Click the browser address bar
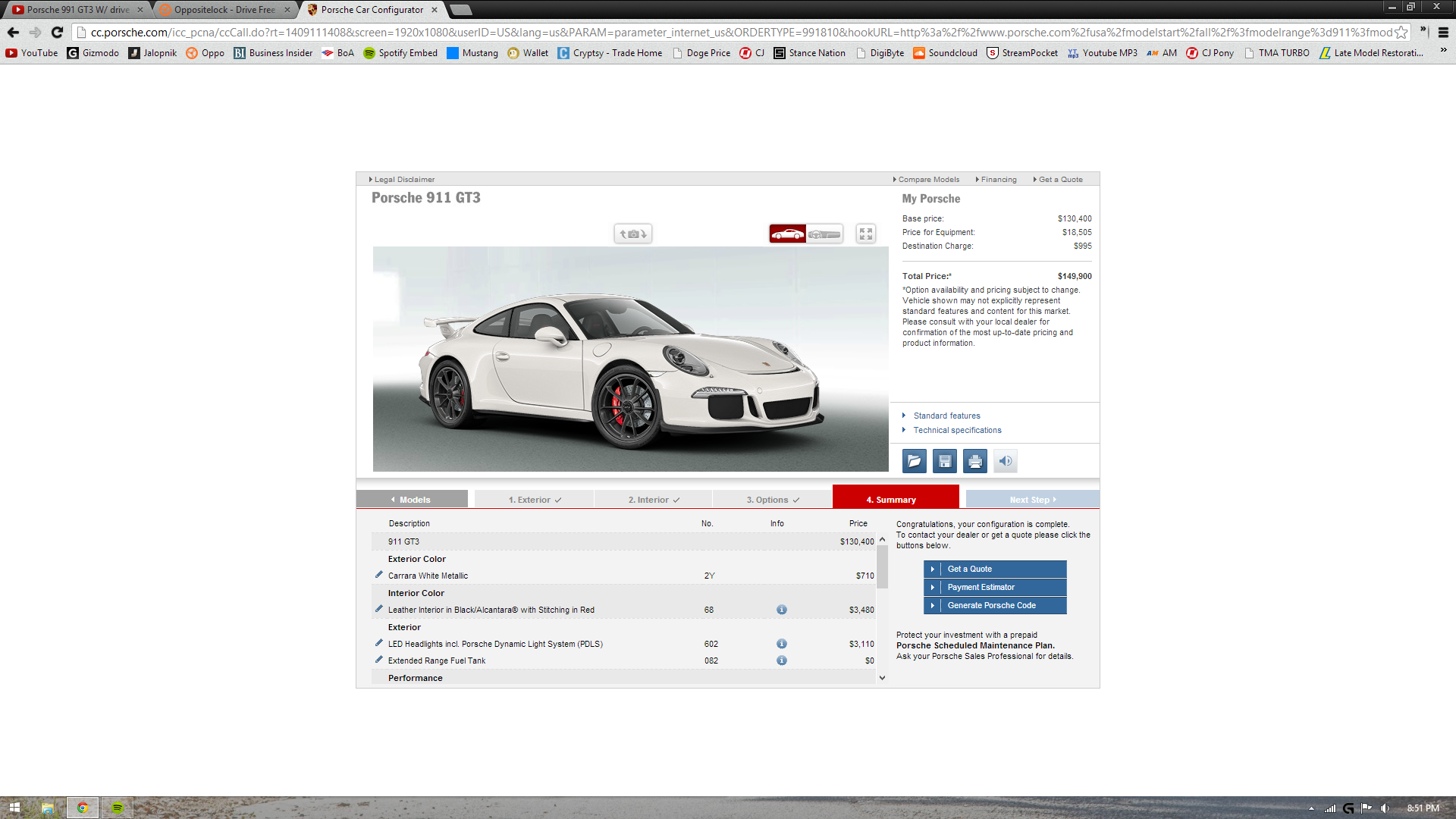Viewport: 1456px width, 819px height. pyautogui.click(x=739, y=32)
